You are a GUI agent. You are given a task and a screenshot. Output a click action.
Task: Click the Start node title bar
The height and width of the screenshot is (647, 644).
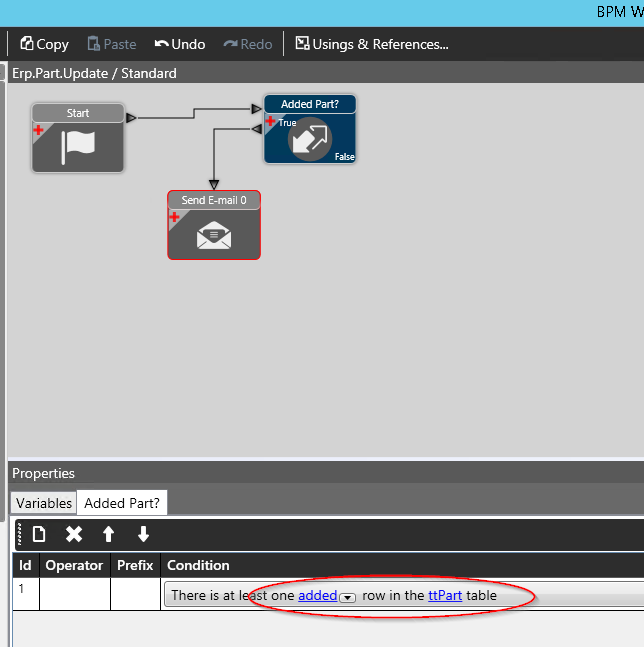[78, 113]
